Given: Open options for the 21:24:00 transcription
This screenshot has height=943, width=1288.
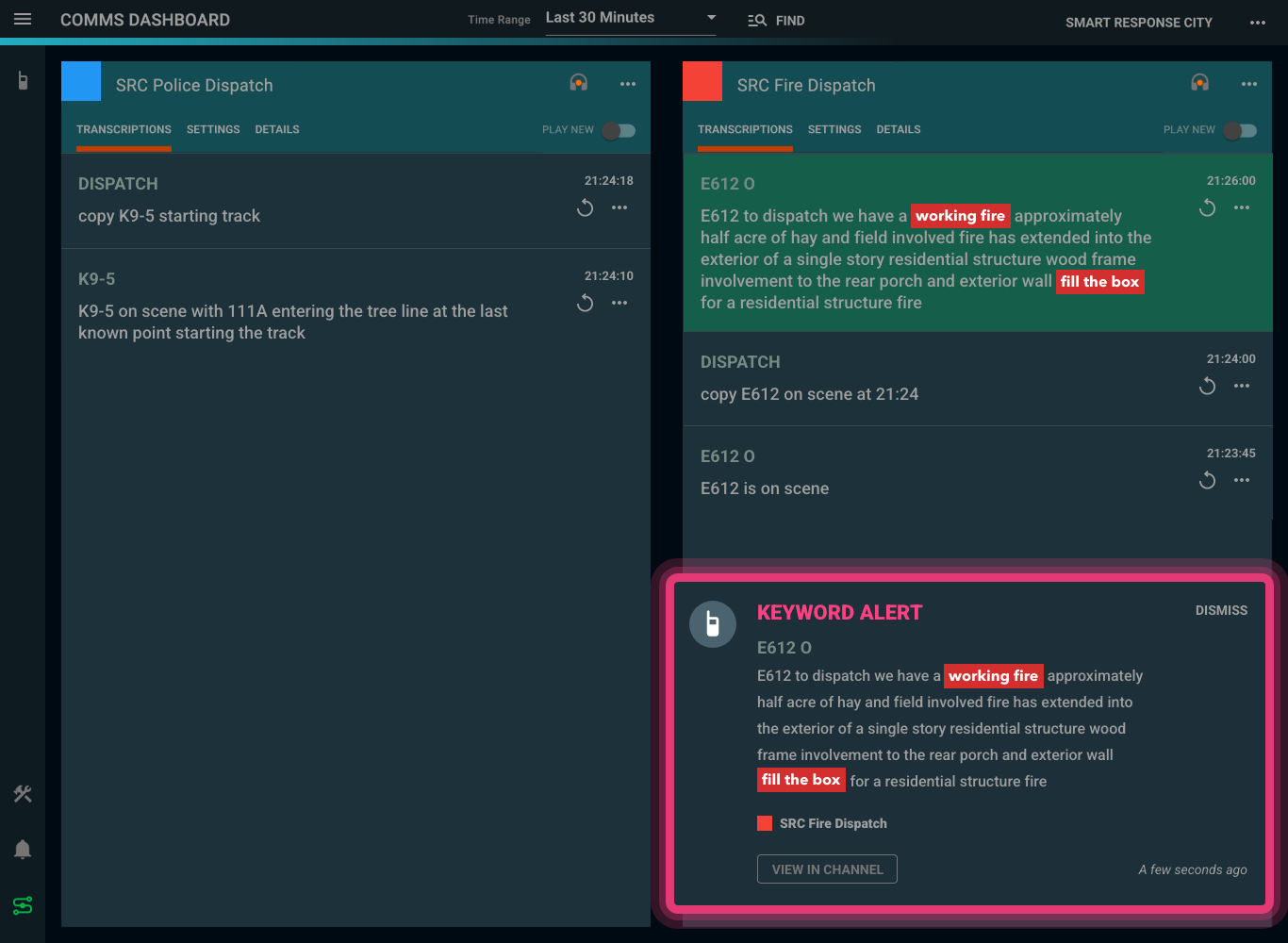Looking at the screenshot, I should click(1242, 386).
